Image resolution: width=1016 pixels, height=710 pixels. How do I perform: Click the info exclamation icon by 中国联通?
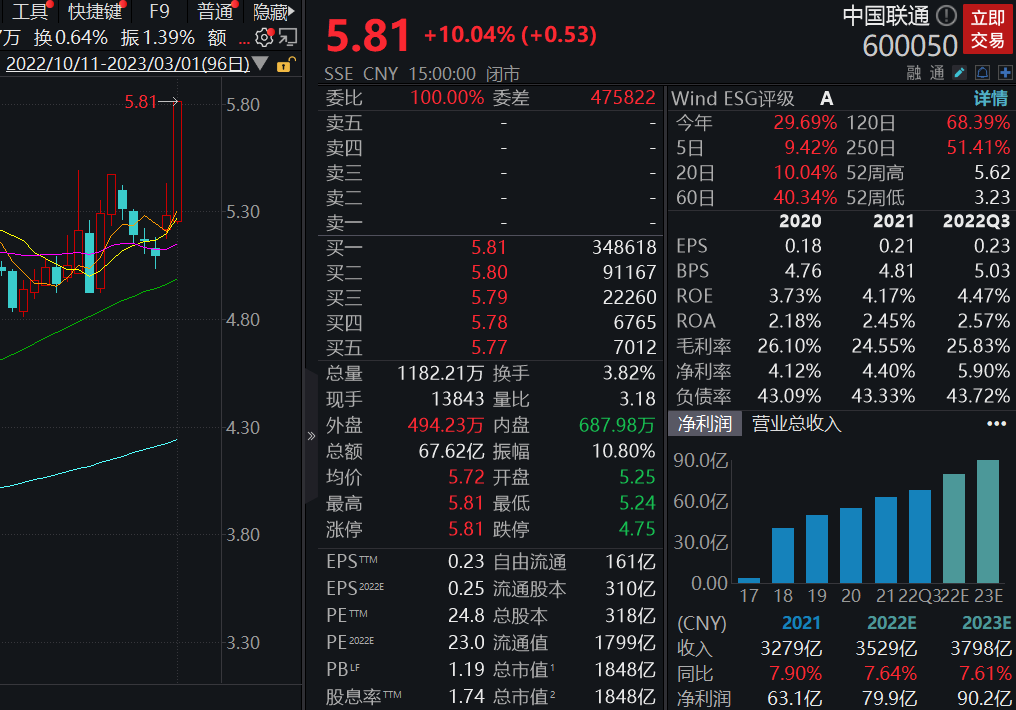947,16
